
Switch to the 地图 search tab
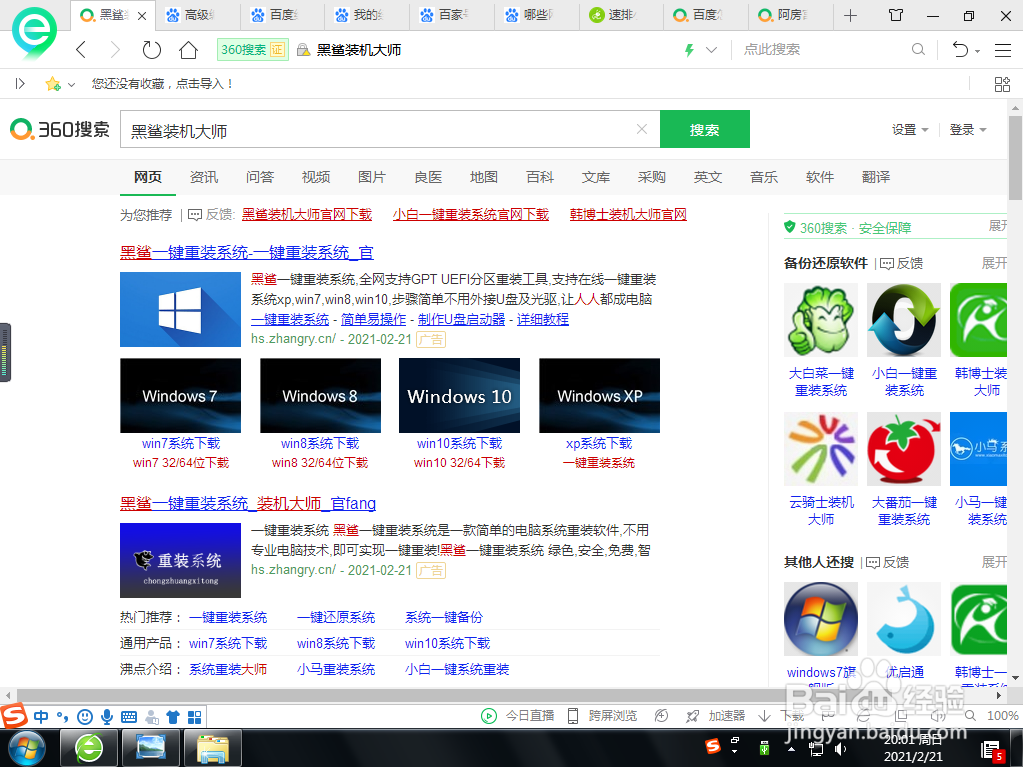click(483, 177)
